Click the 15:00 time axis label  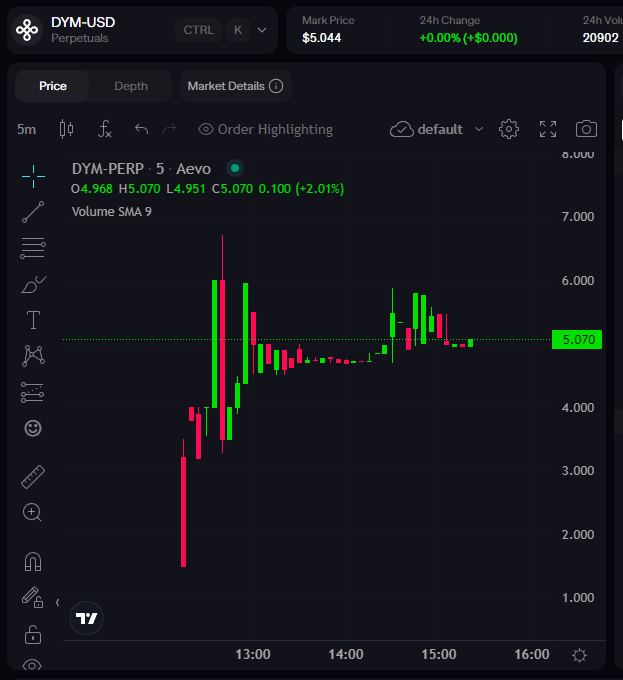(439, 654)
